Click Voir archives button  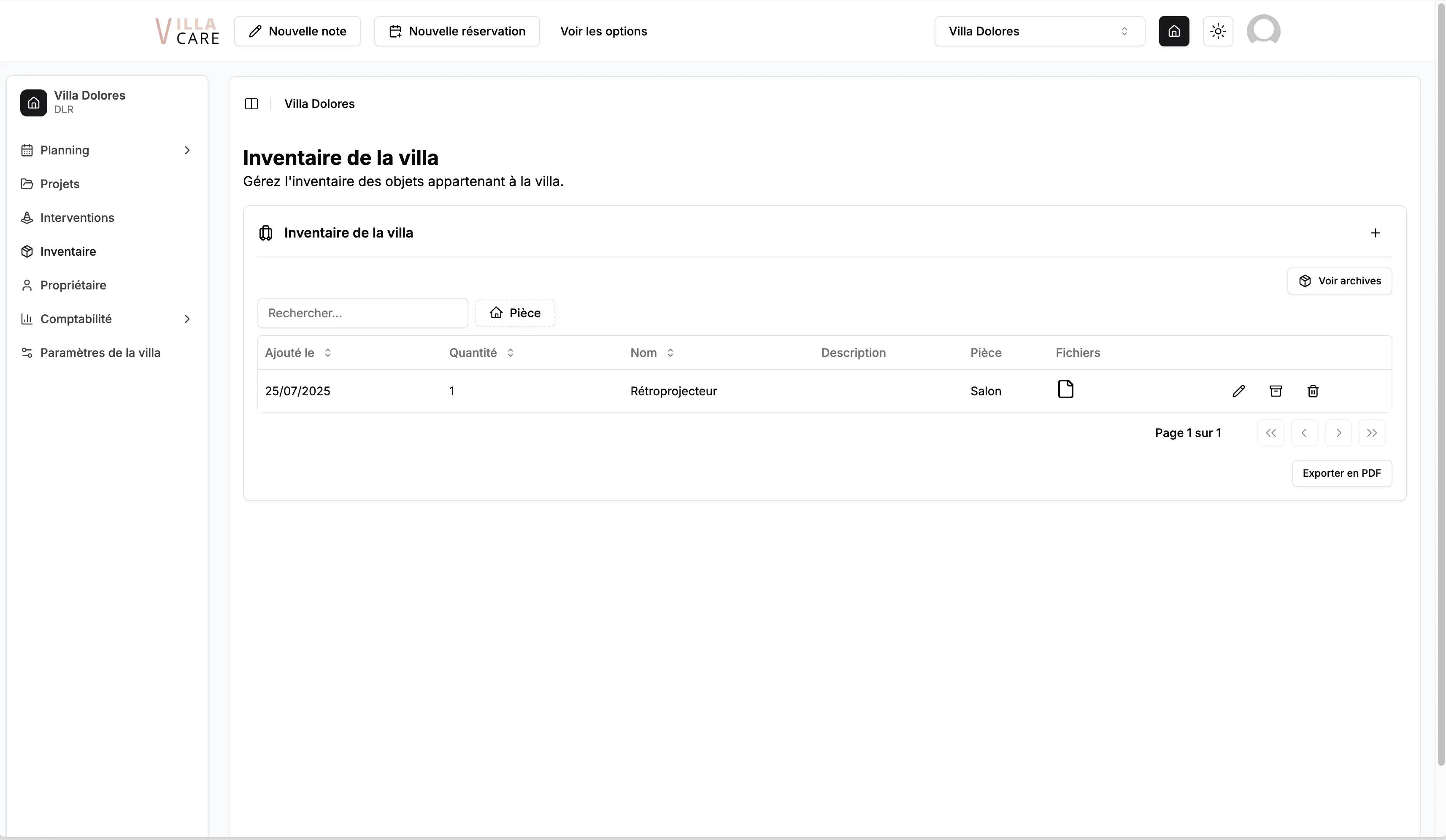coord(1339,281)
